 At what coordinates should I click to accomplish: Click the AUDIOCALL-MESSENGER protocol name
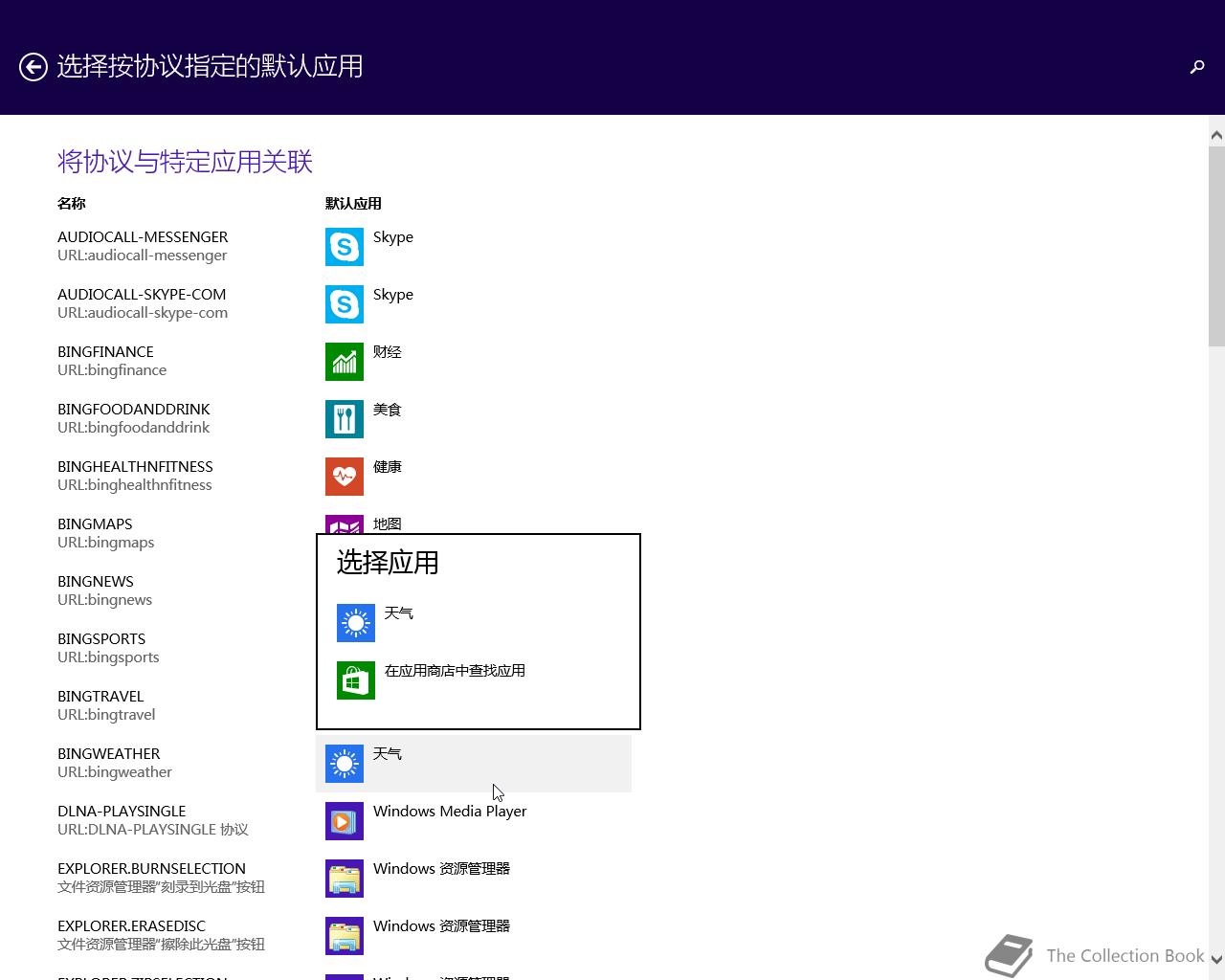(143, 237)
